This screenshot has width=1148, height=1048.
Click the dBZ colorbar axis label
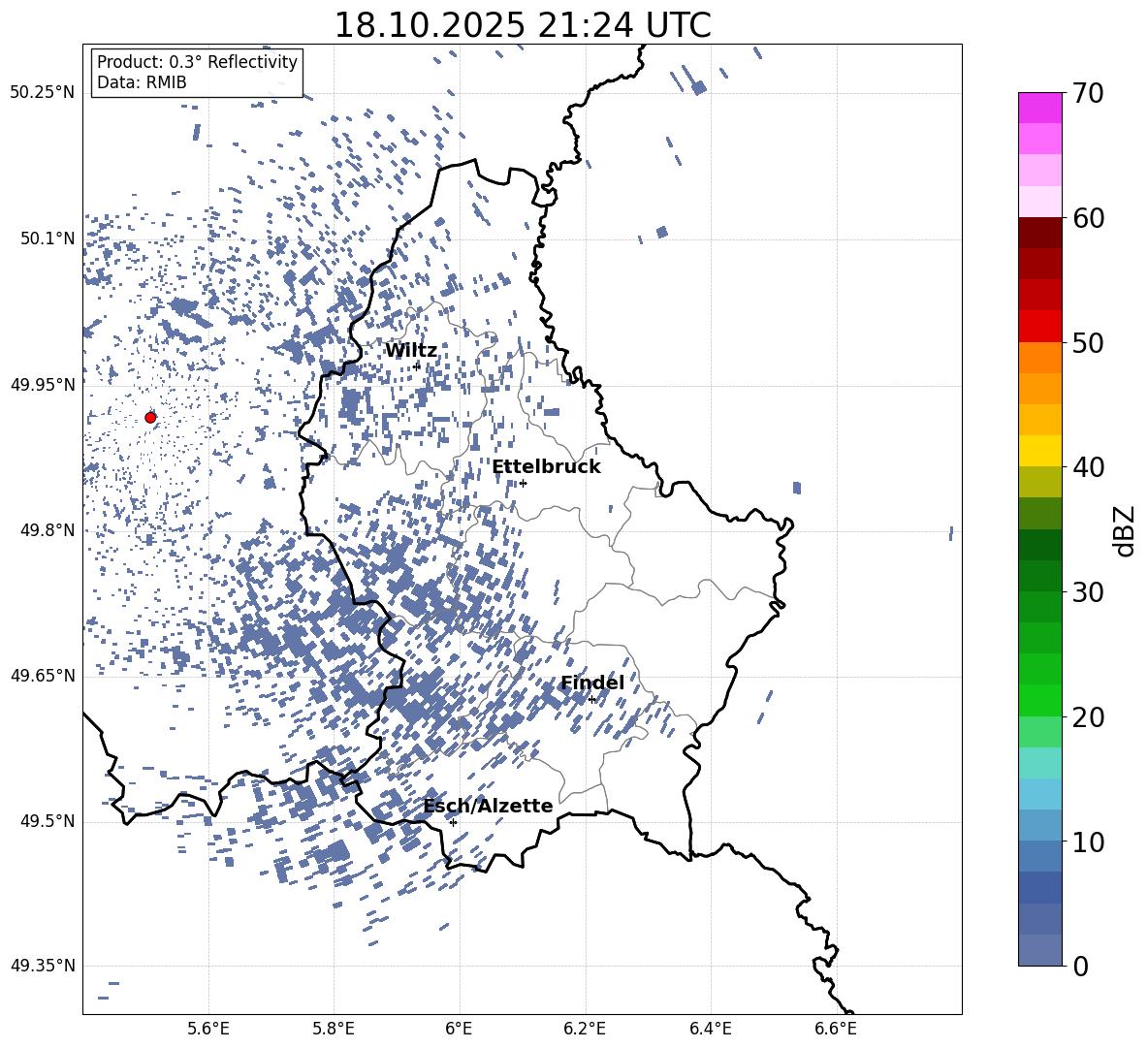pyautogui.click(x=1124, y=530)
